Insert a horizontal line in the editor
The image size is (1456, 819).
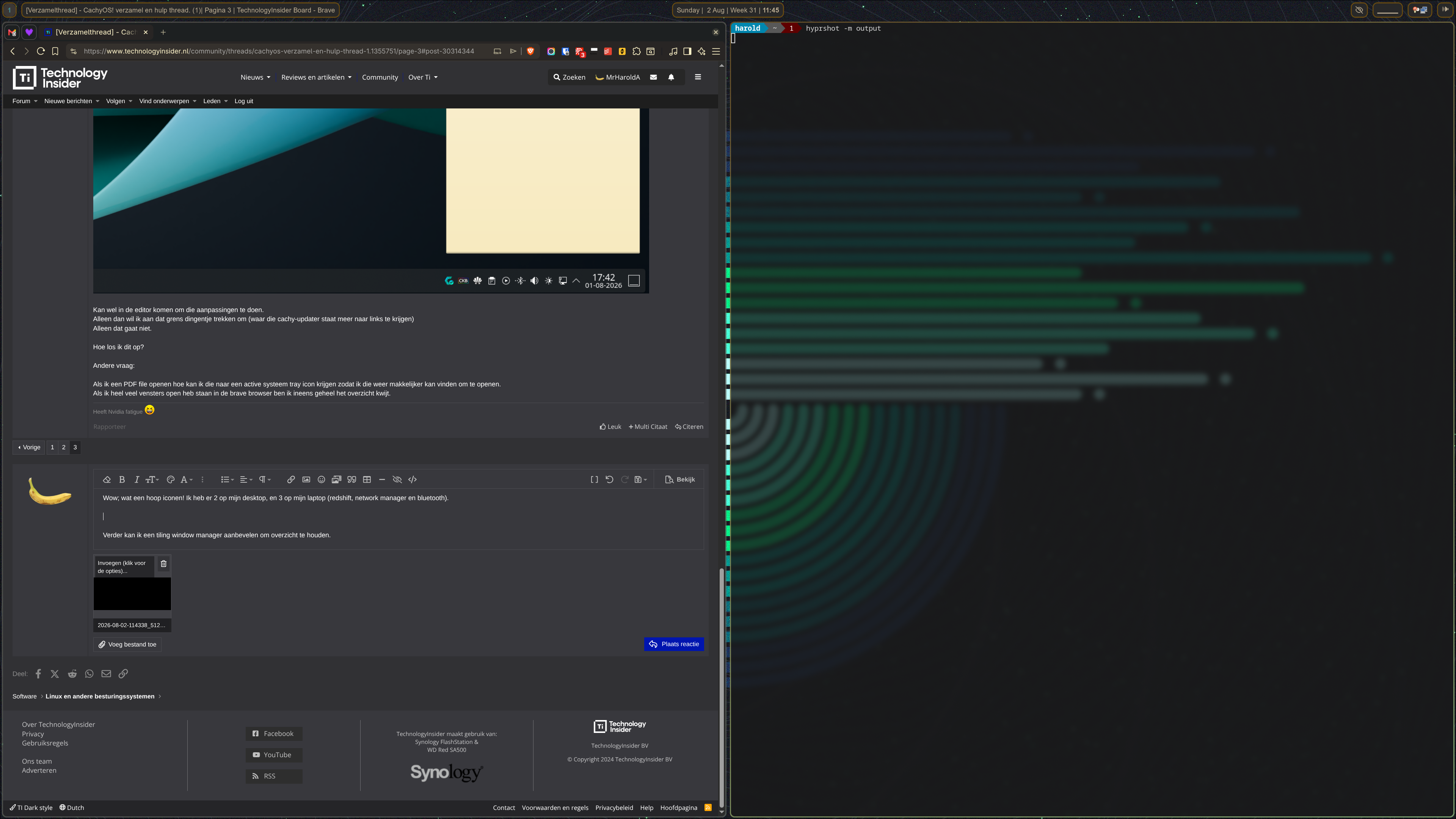pos(382,480)
